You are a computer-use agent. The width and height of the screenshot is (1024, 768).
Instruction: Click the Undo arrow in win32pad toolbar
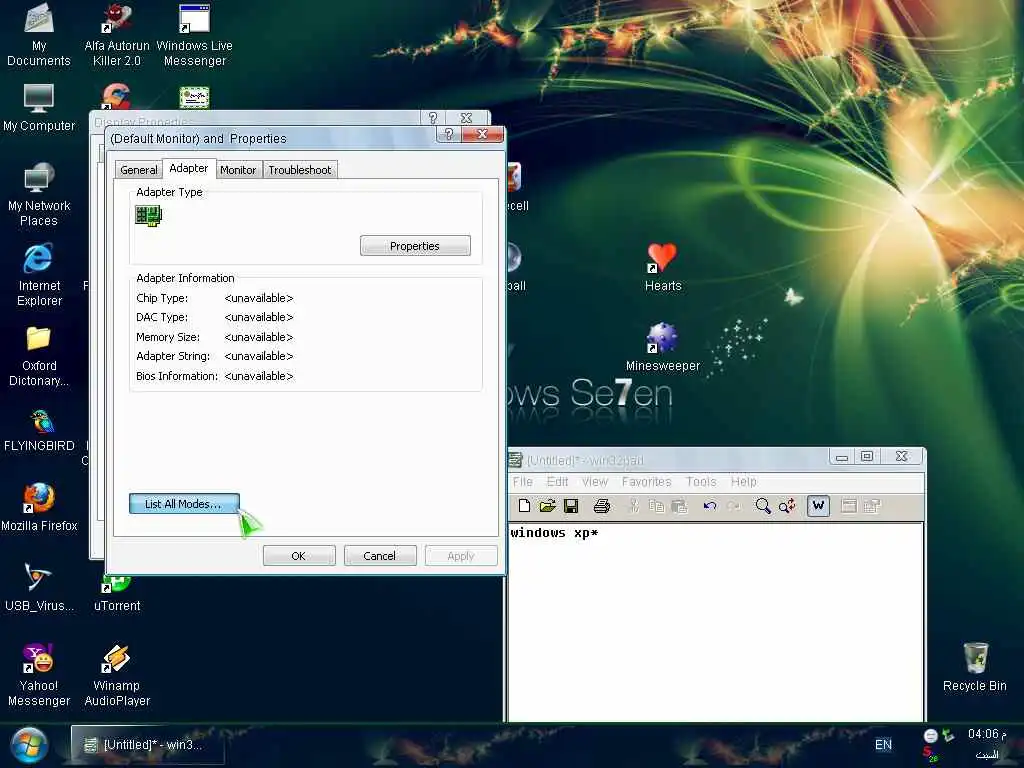pyautogui.click(x=710, y=505)
